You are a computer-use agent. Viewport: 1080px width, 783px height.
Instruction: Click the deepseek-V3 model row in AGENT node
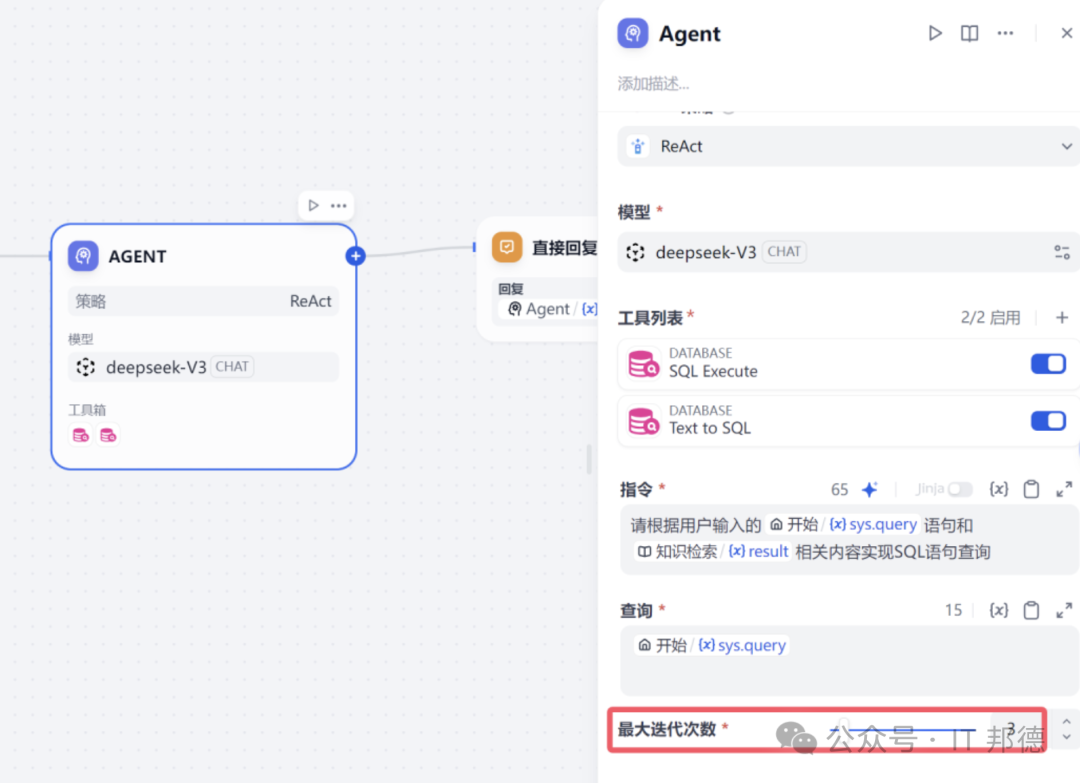[x=203, y=367]
